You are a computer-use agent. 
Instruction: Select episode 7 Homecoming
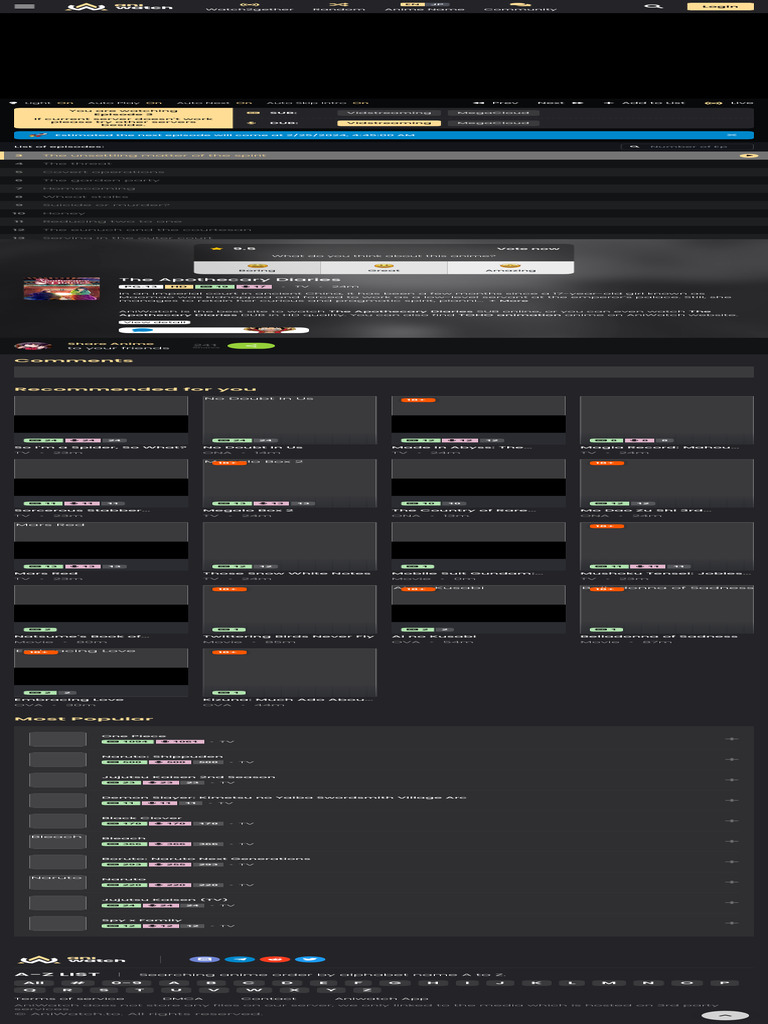384,188
